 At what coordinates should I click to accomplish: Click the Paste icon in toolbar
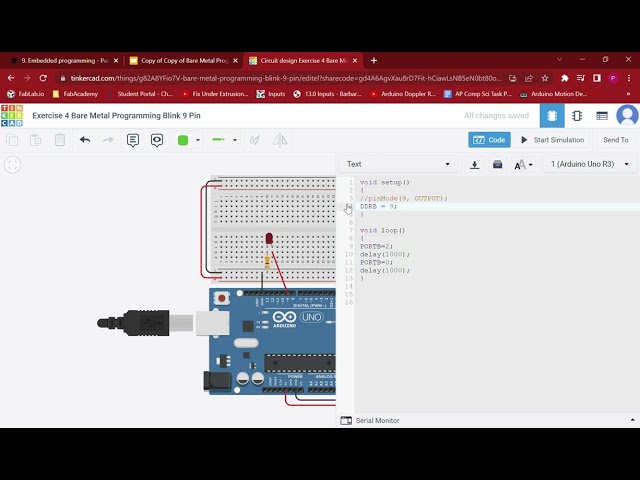click(36, 140)
